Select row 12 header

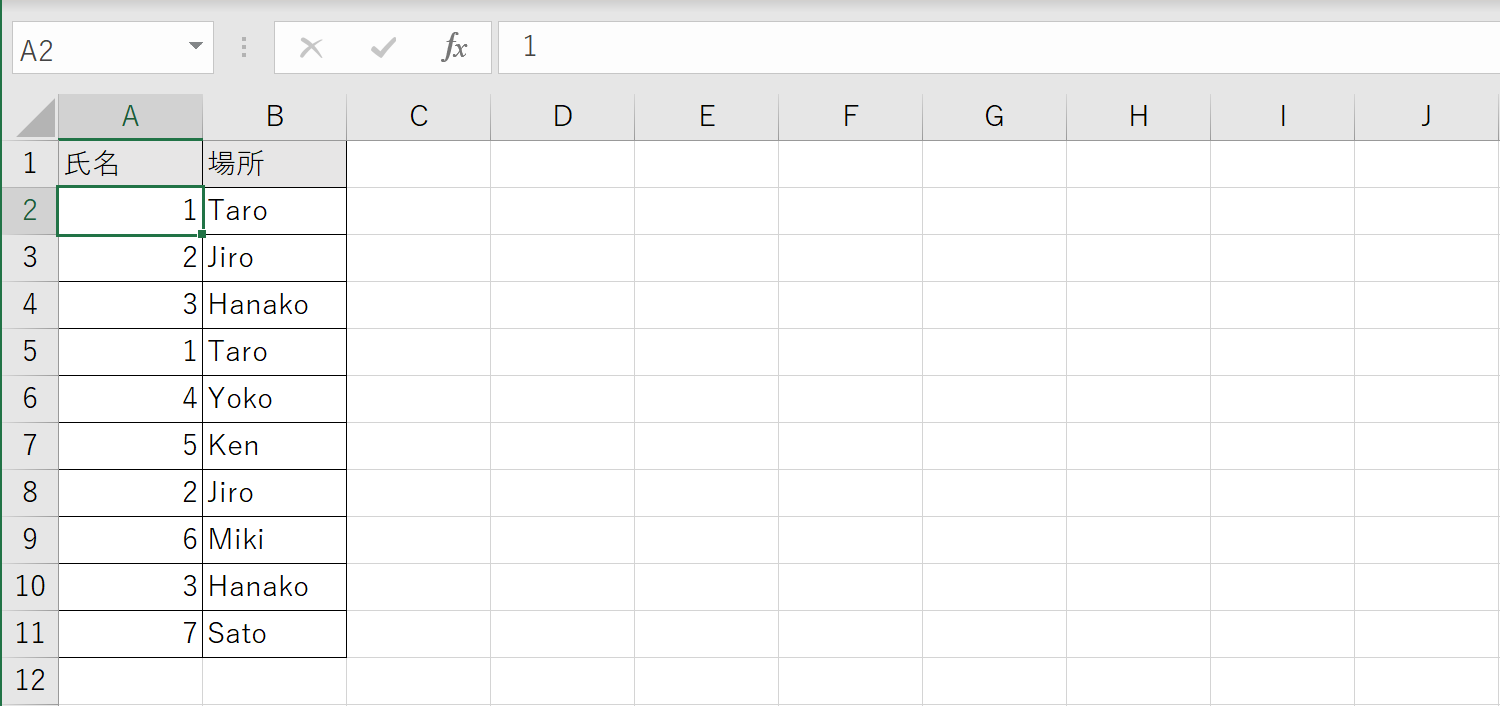29,680
